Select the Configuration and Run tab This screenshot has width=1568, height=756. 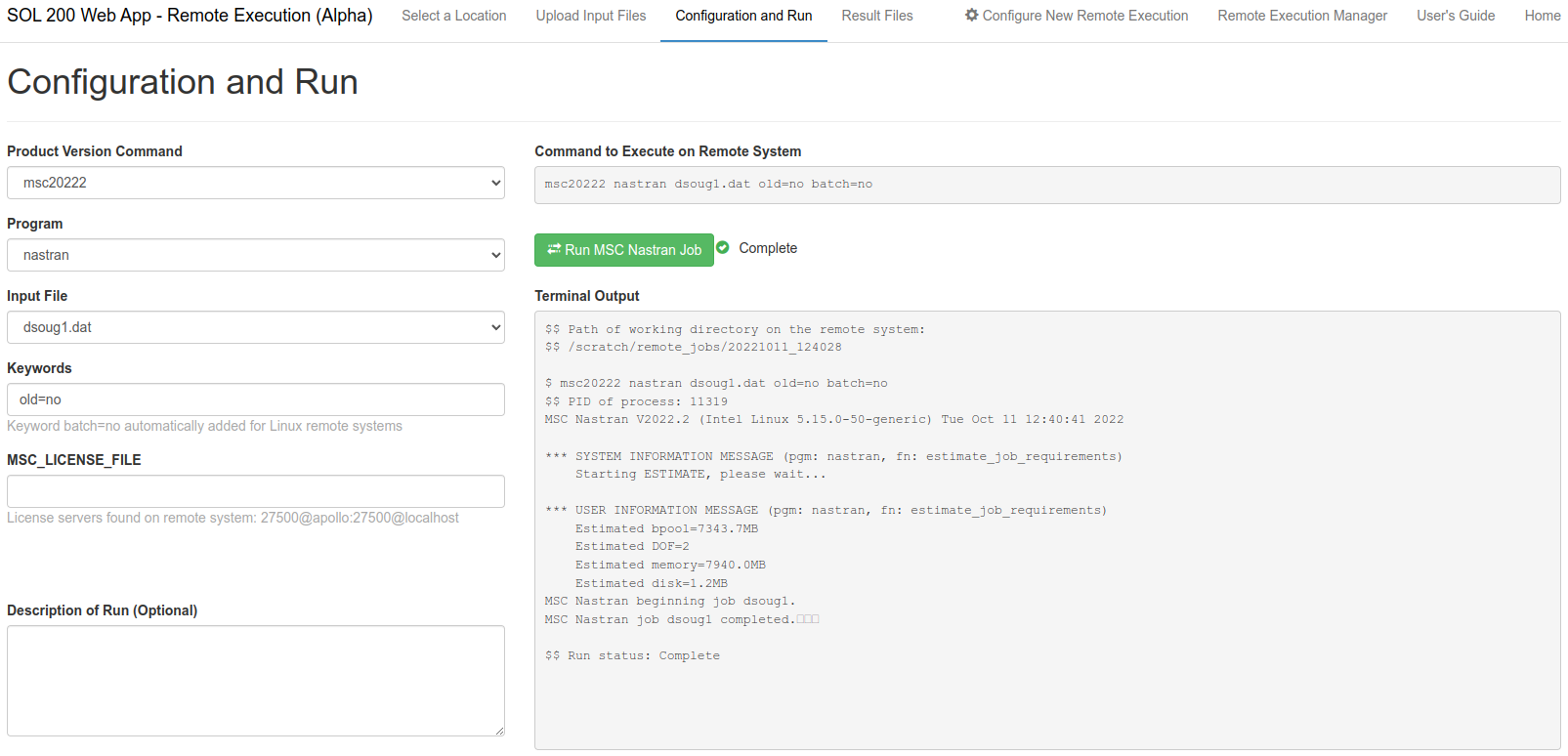pyautogui.click(x=743, y=16)
